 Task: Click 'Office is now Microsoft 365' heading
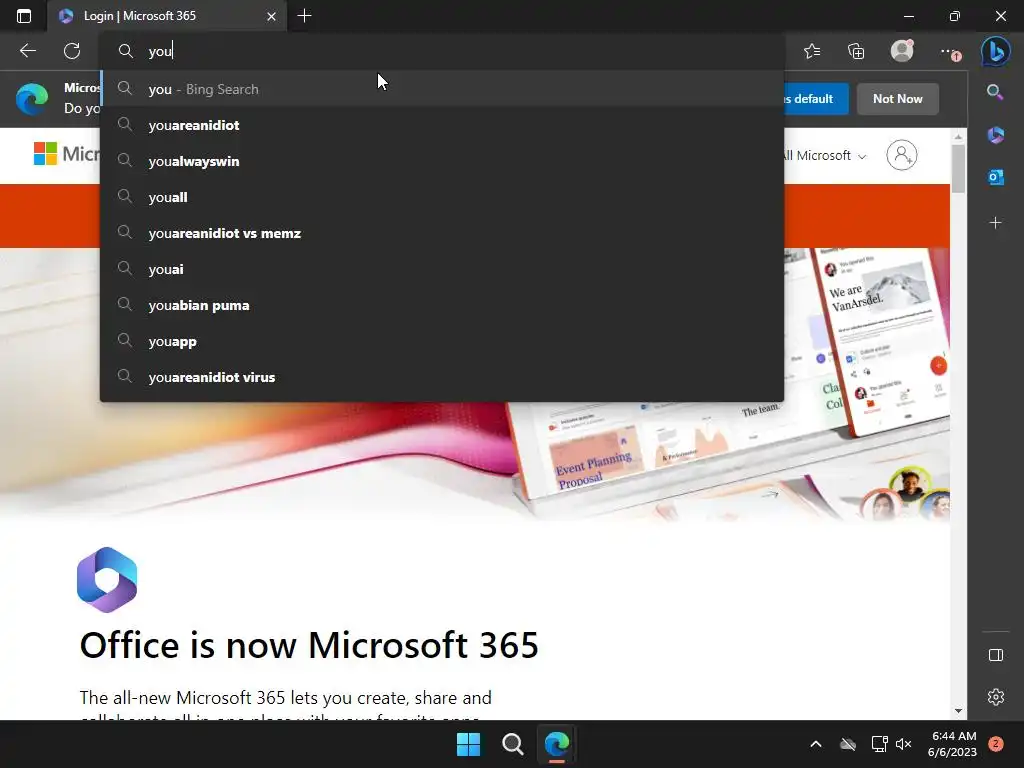click(x=309, y=645)
